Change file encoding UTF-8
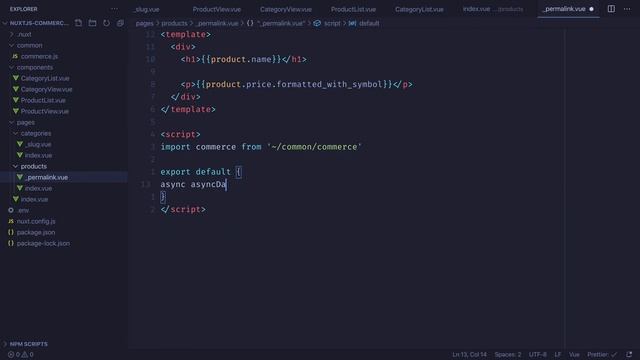The height and width of the screenshot is (360, 640). (538, 355)
